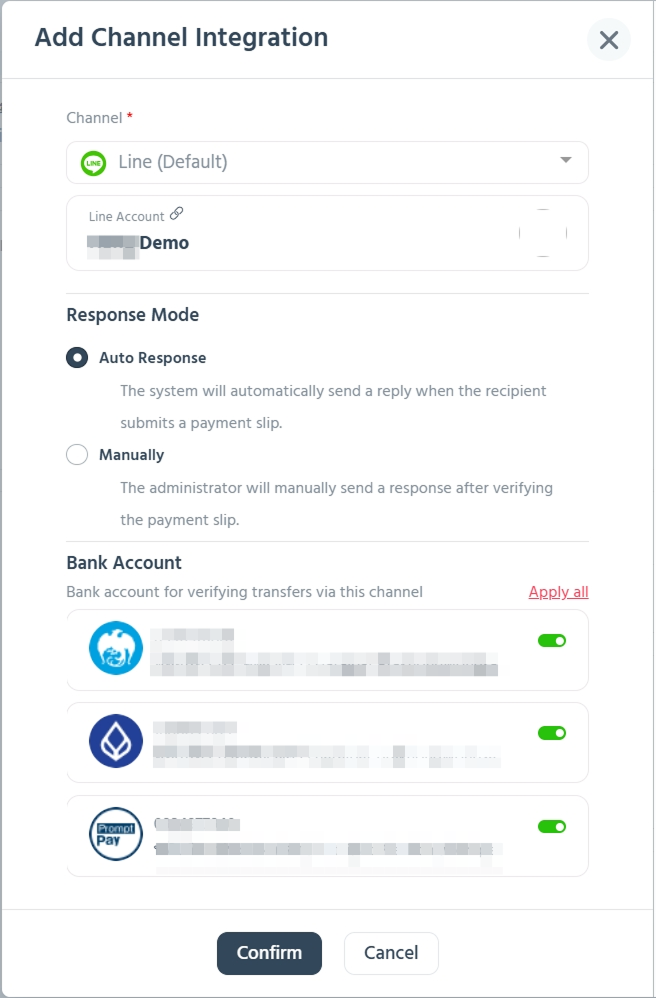The width and height of the screenshot is (656, 998).
Task: Click the Krungthai bank logo icon
Action: tap(116, 648)
